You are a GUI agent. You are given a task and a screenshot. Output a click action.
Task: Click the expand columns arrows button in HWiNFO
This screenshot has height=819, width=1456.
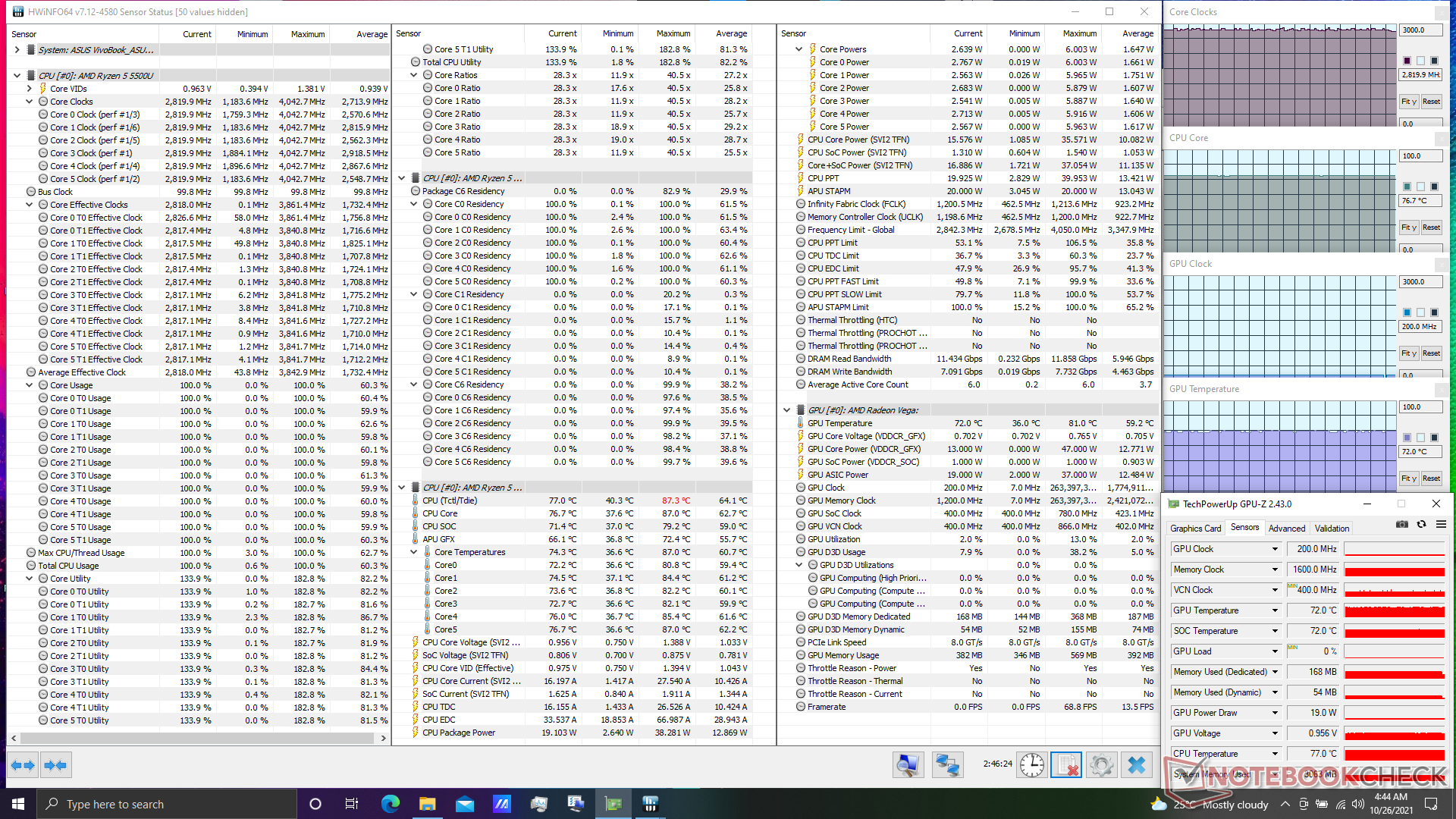point(23,766)
